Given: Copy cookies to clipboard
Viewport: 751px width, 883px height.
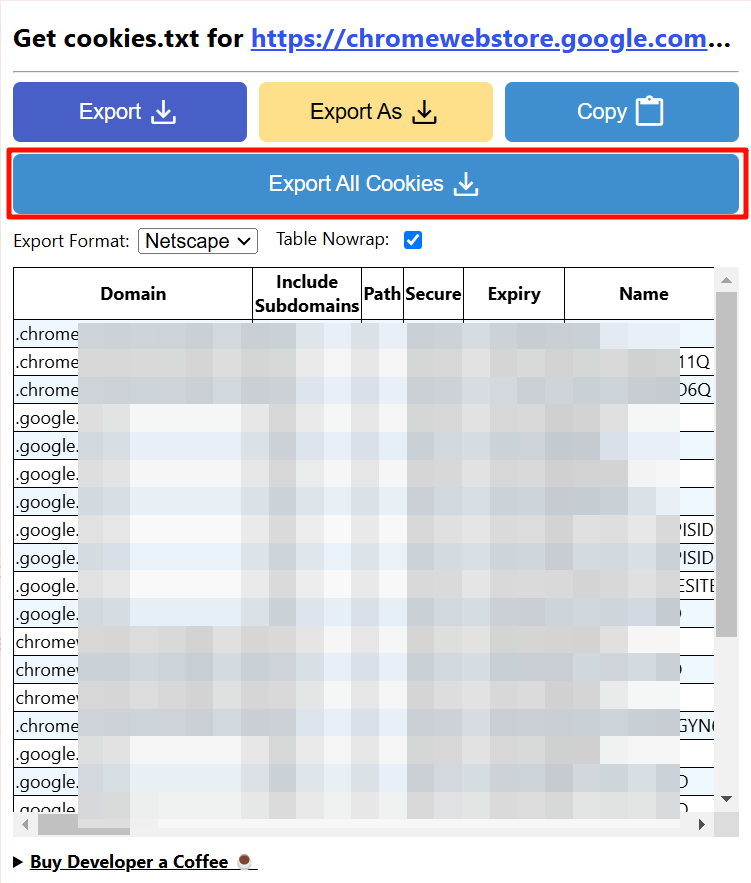Looking at the screenshot, I should click(622, 112).
